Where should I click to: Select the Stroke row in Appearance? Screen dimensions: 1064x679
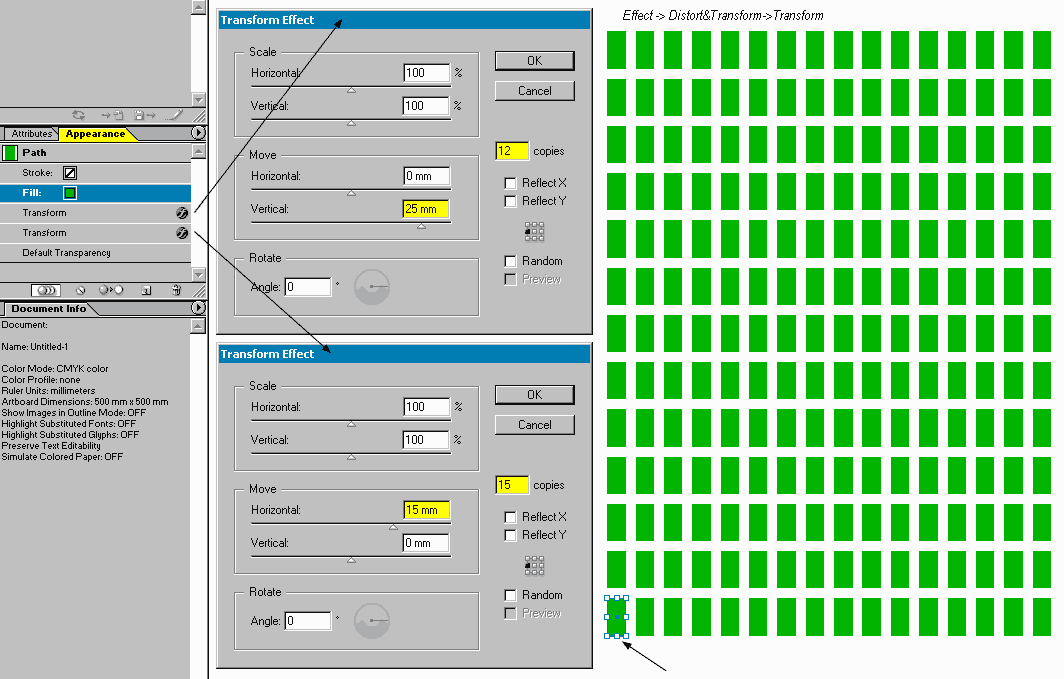coord(96,173)
